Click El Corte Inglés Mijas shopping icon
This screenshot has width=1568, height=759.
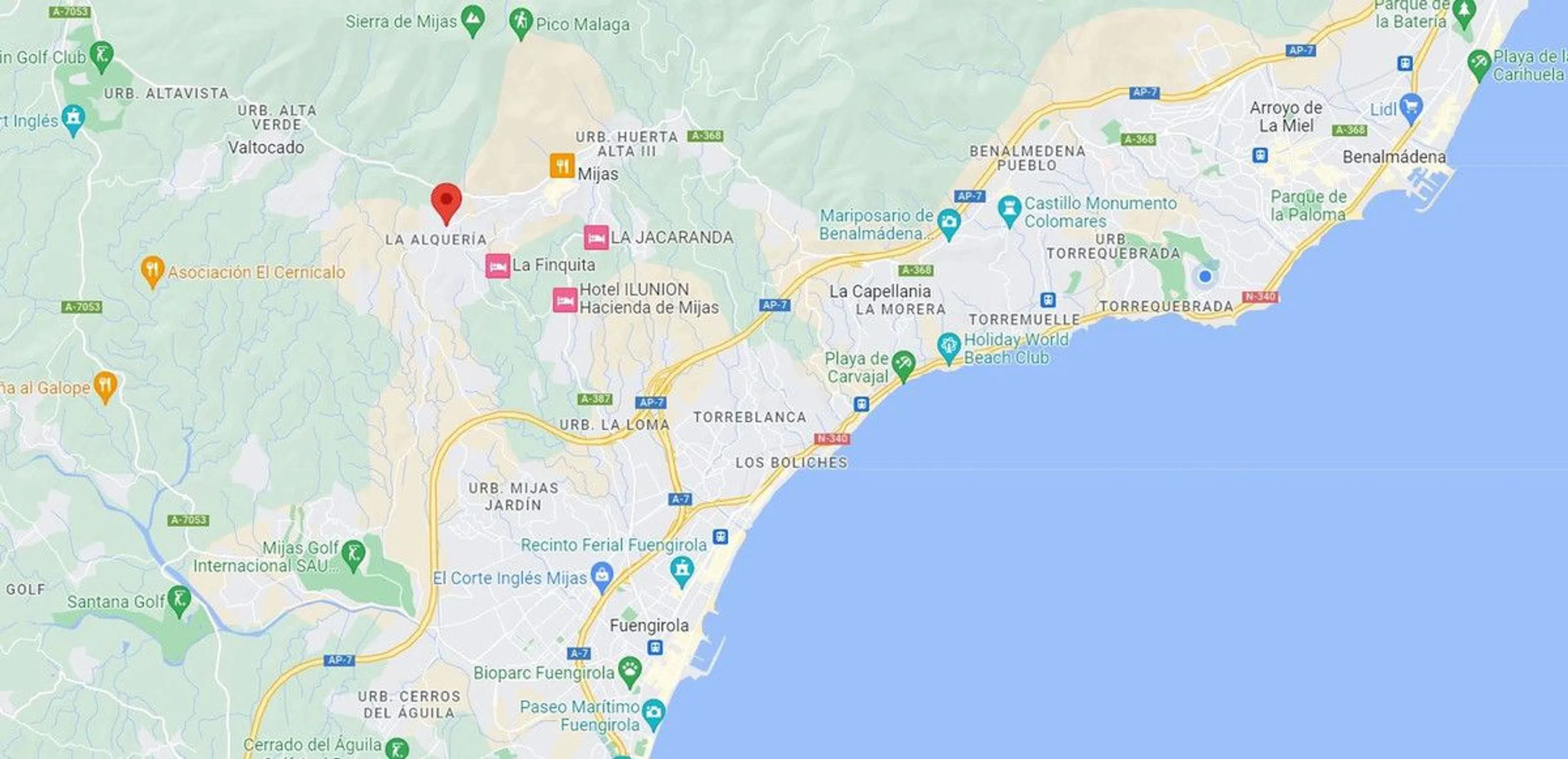602,578
